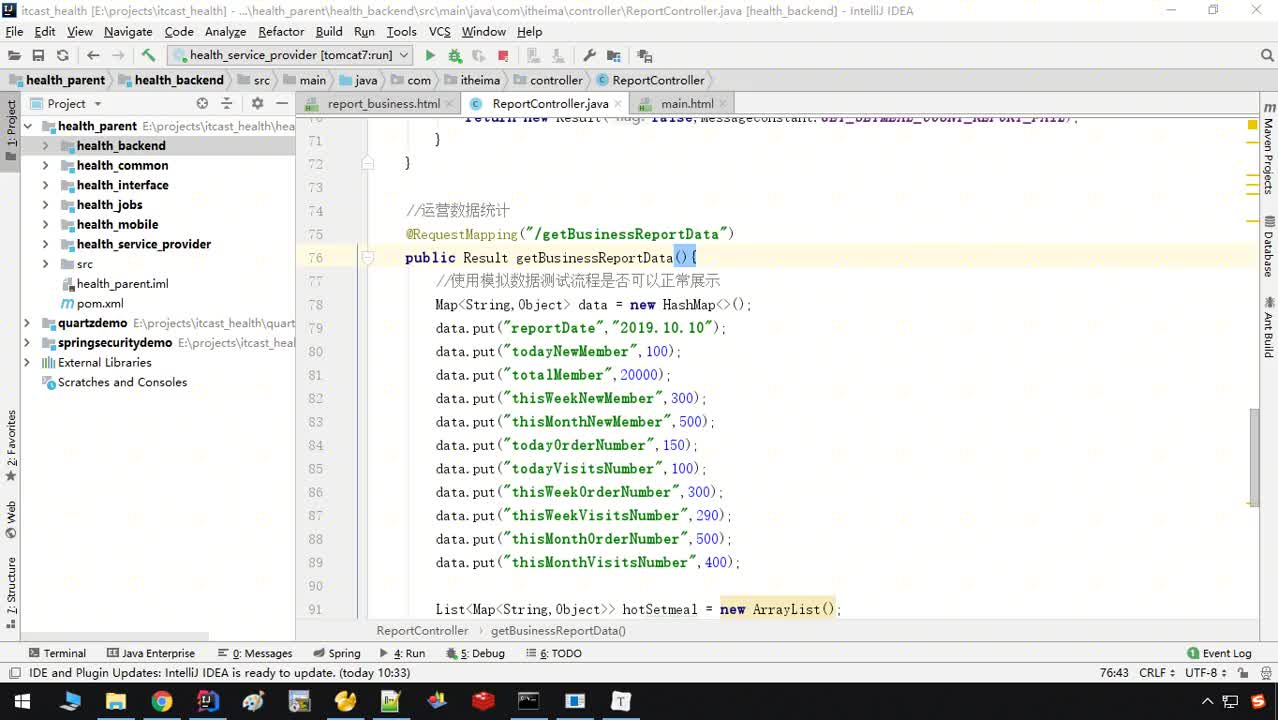Screen dimensions: 1278x720
Task: Run with coverage icon
Action: pos(479,56)
